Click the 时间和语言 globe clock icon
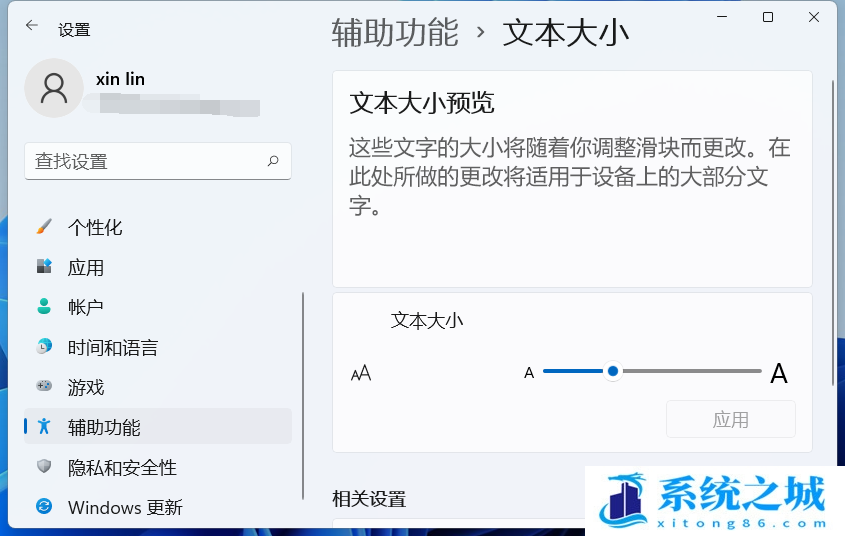The image size is (845, 536). (x=44, y=347)
